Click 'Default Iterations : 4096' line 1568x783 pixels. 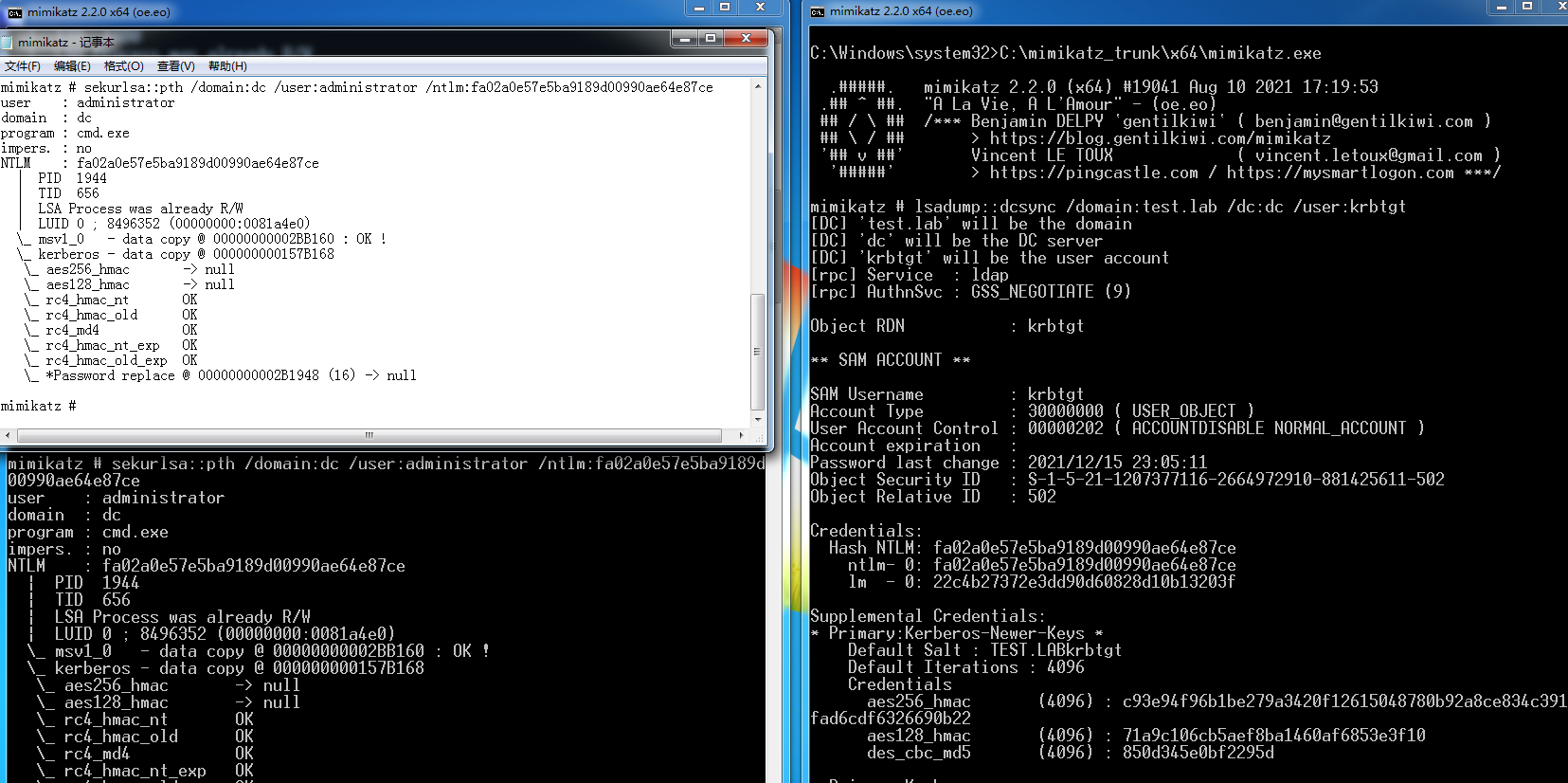point(965,667)
